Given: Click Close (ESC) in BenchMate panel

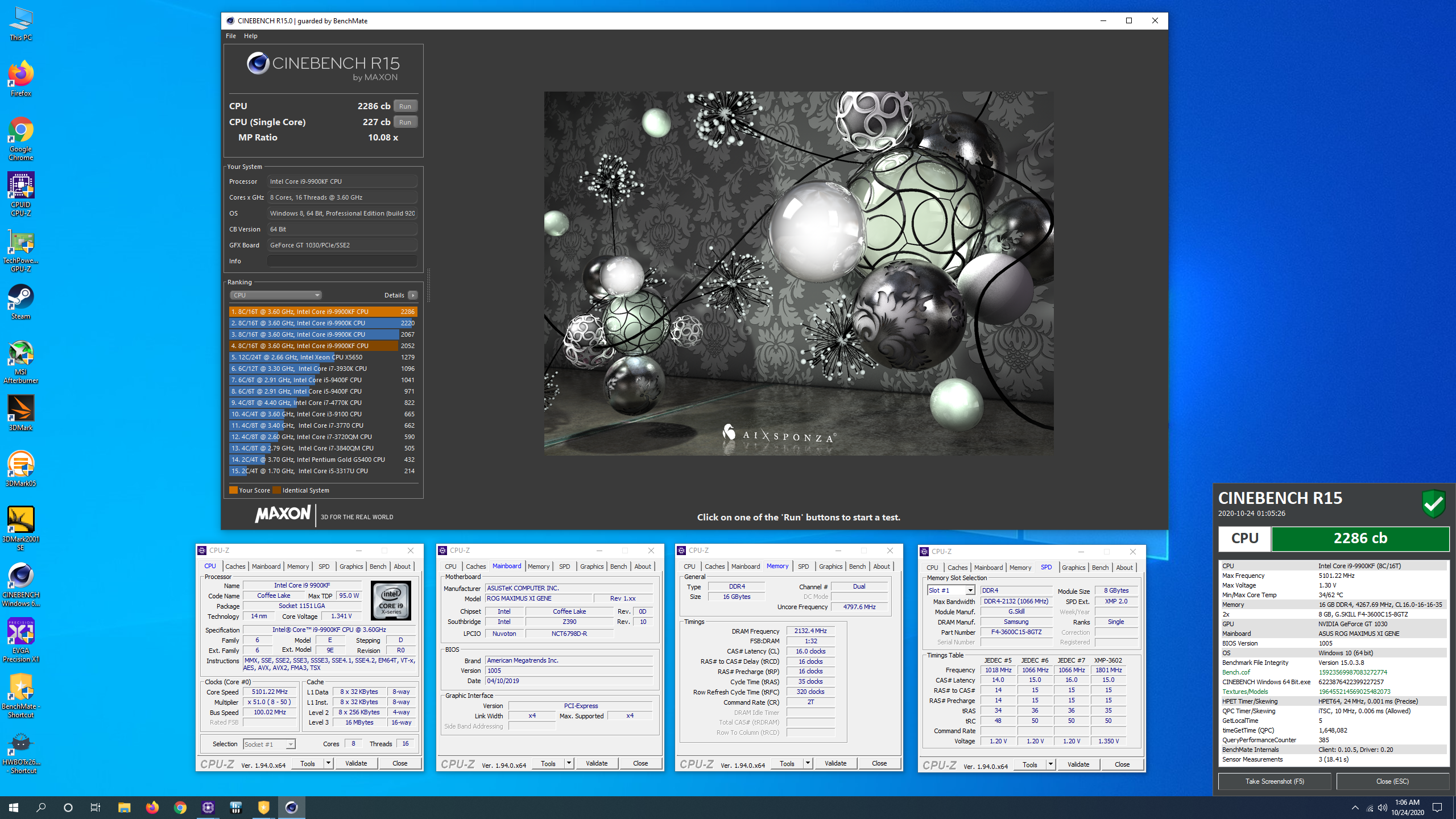Looking at the screenshot, I should (x=1392, y=781).
